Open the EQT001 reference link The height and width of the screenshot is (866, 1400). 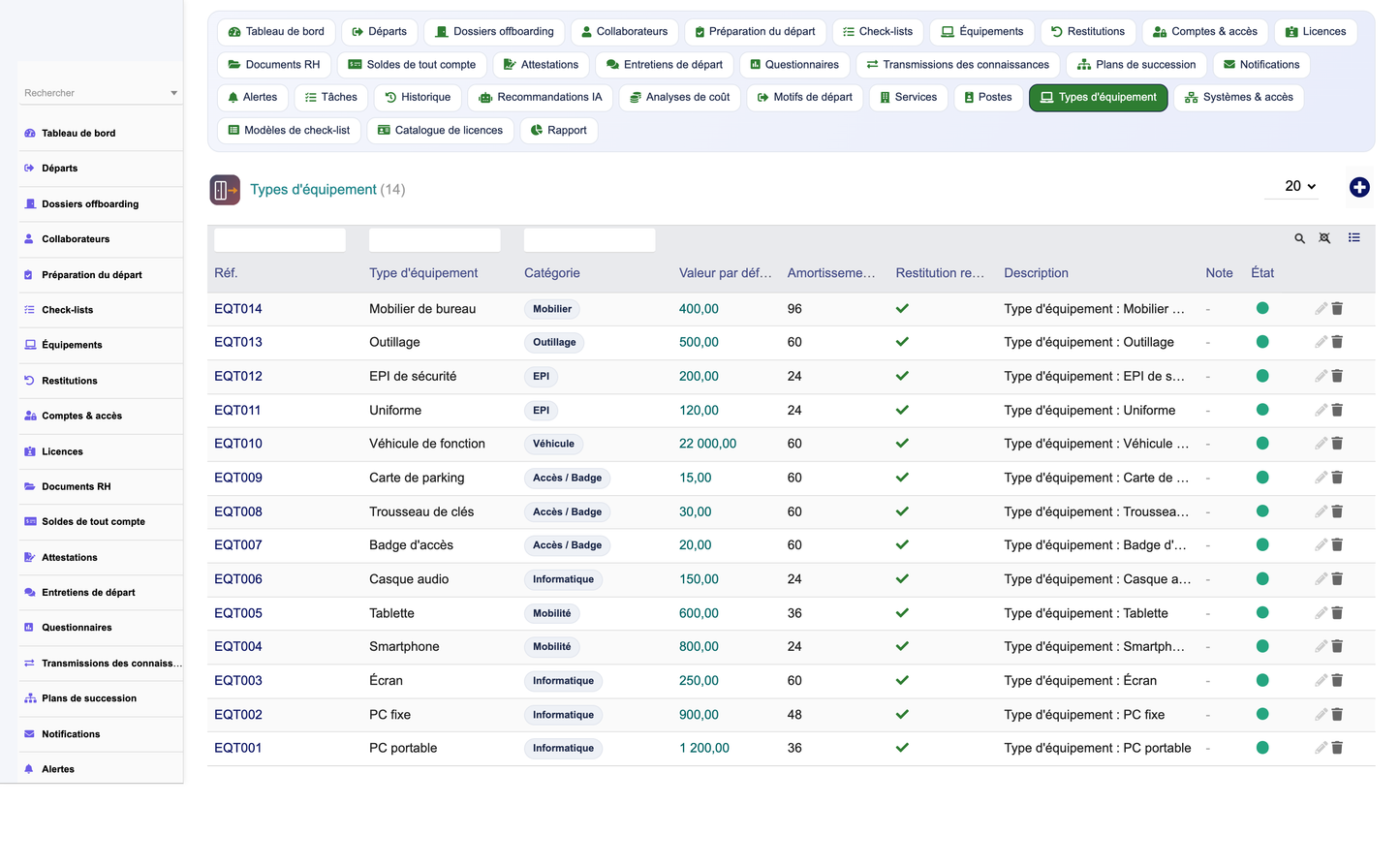tap(238, 748)
